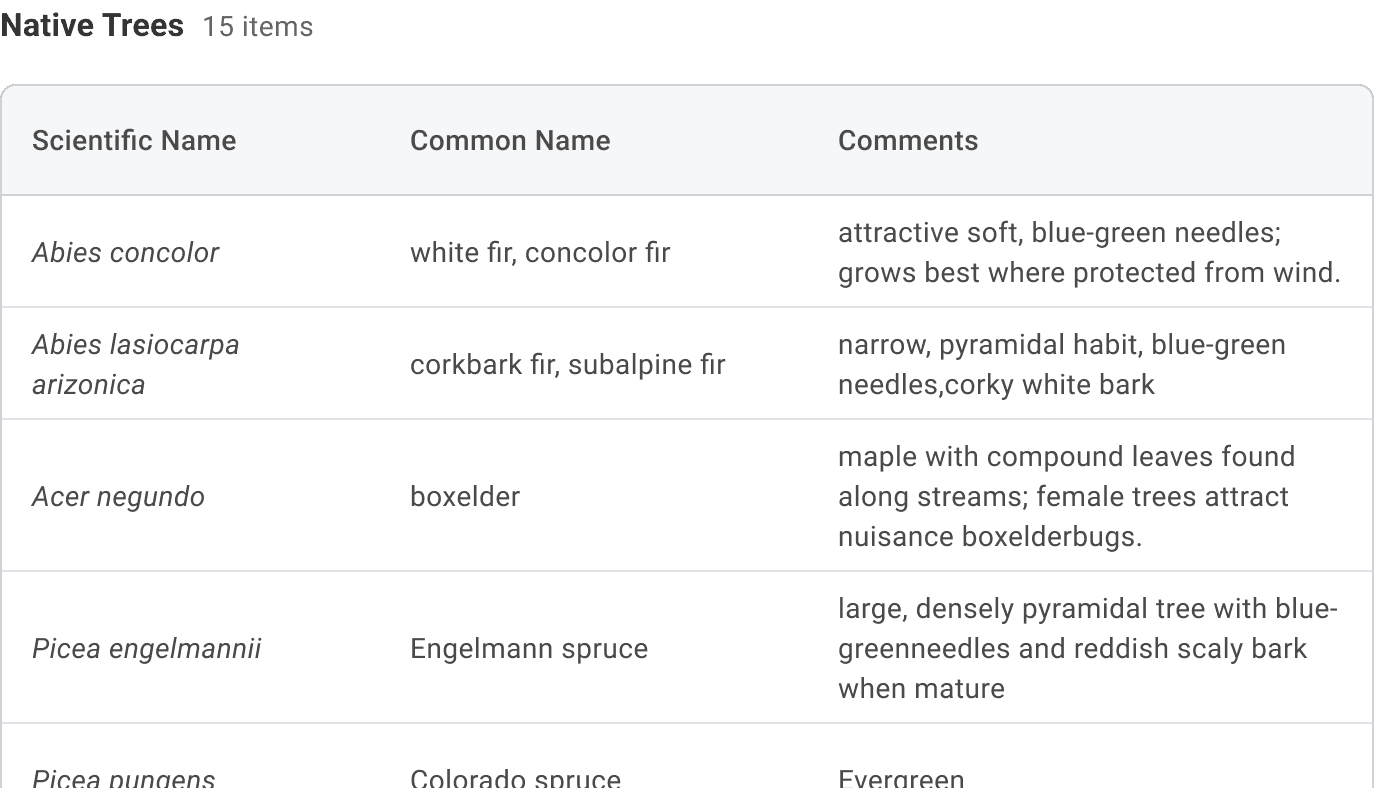Screen dimensions: 1374x788
Task: Select the Picea engelmannii cell
Action: pyautogui.click(x=146, y=648)
